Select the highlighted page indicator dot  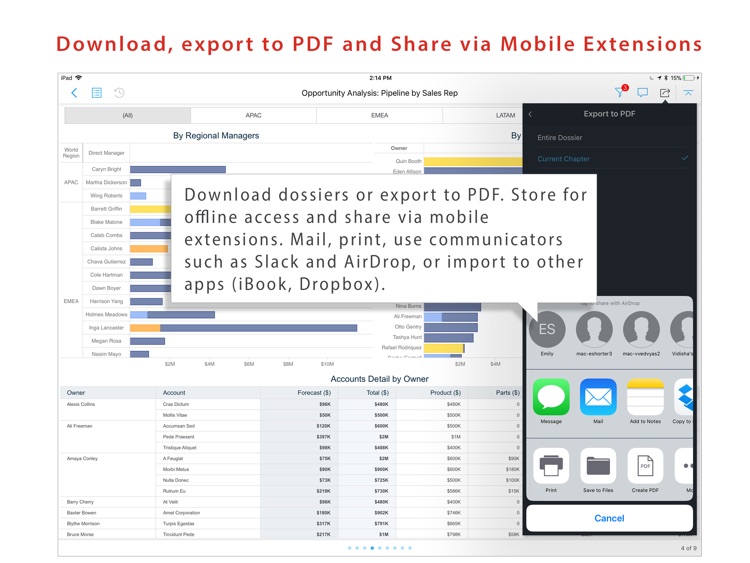click(x=372, y=548)
